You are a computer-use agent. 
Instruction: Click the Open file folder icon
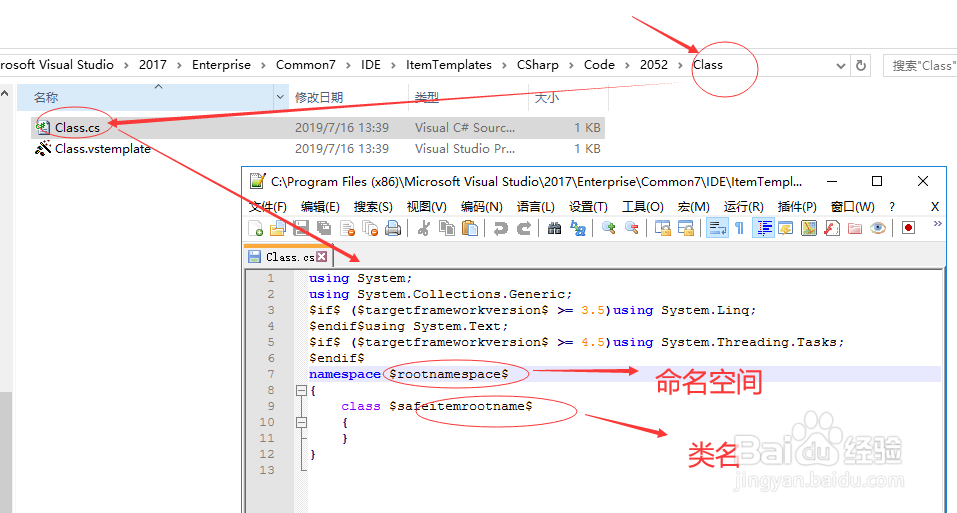(x=278, y=228)
